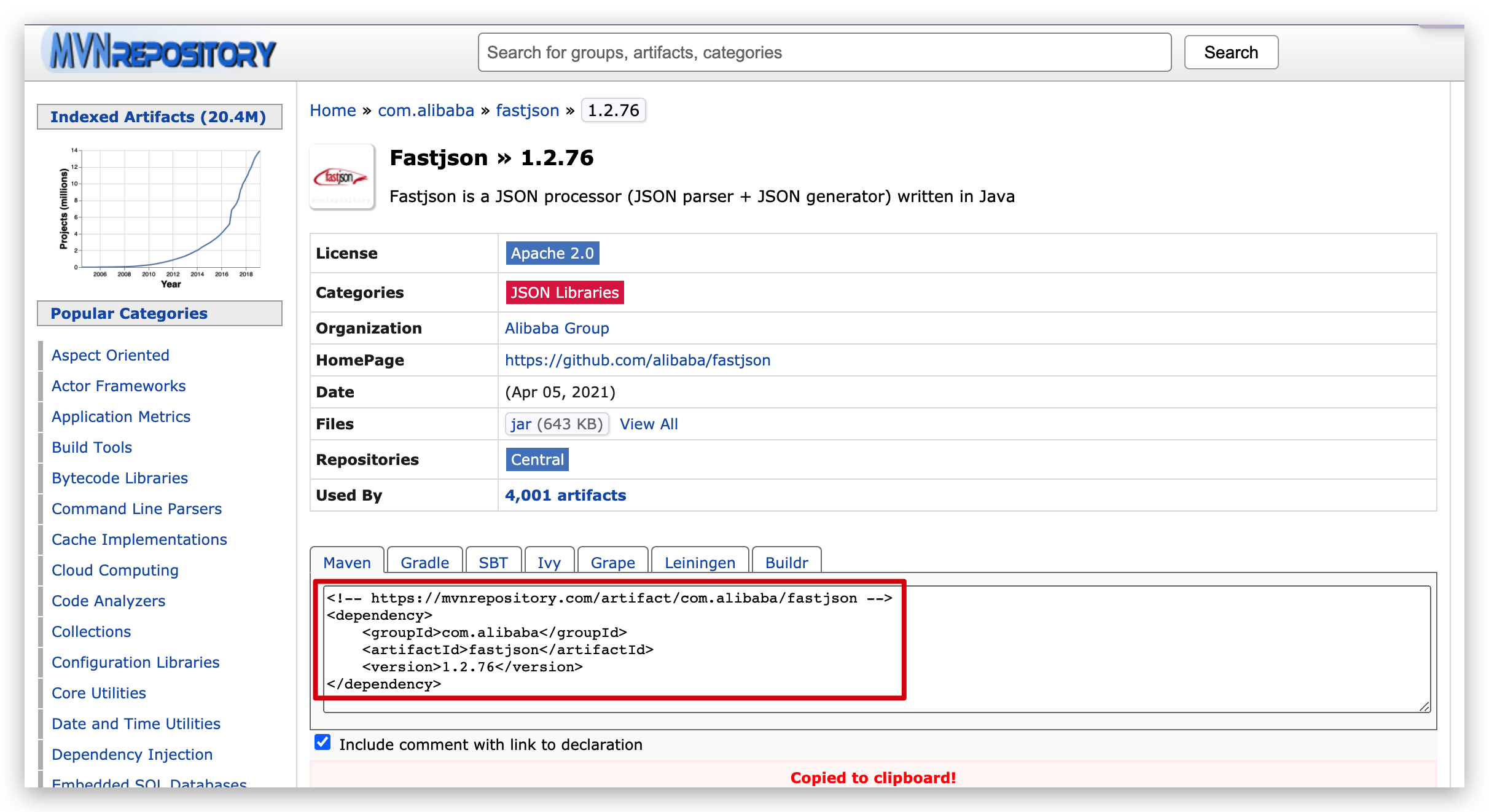Open fastjson breadcrumb link
1489x812 pixels.
click(528, 110)
